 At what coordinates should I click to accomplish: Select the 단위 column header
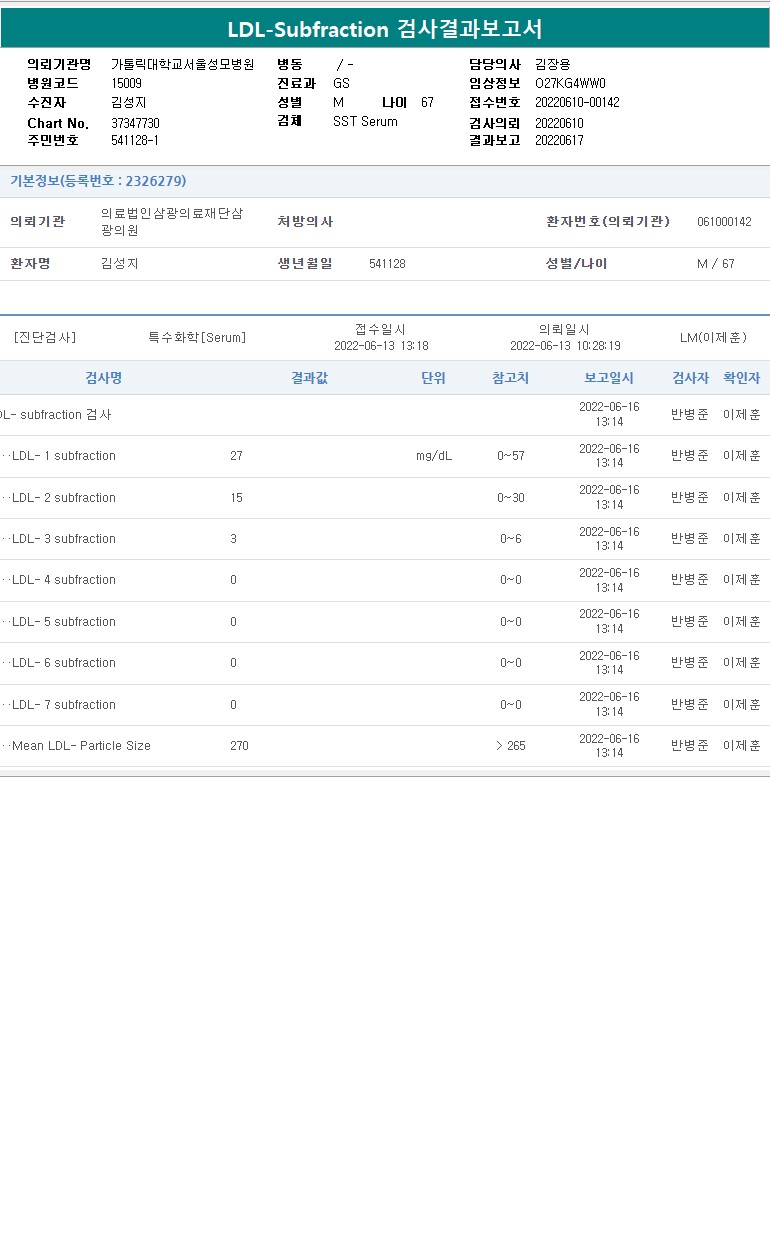click(x=433, y=378)
